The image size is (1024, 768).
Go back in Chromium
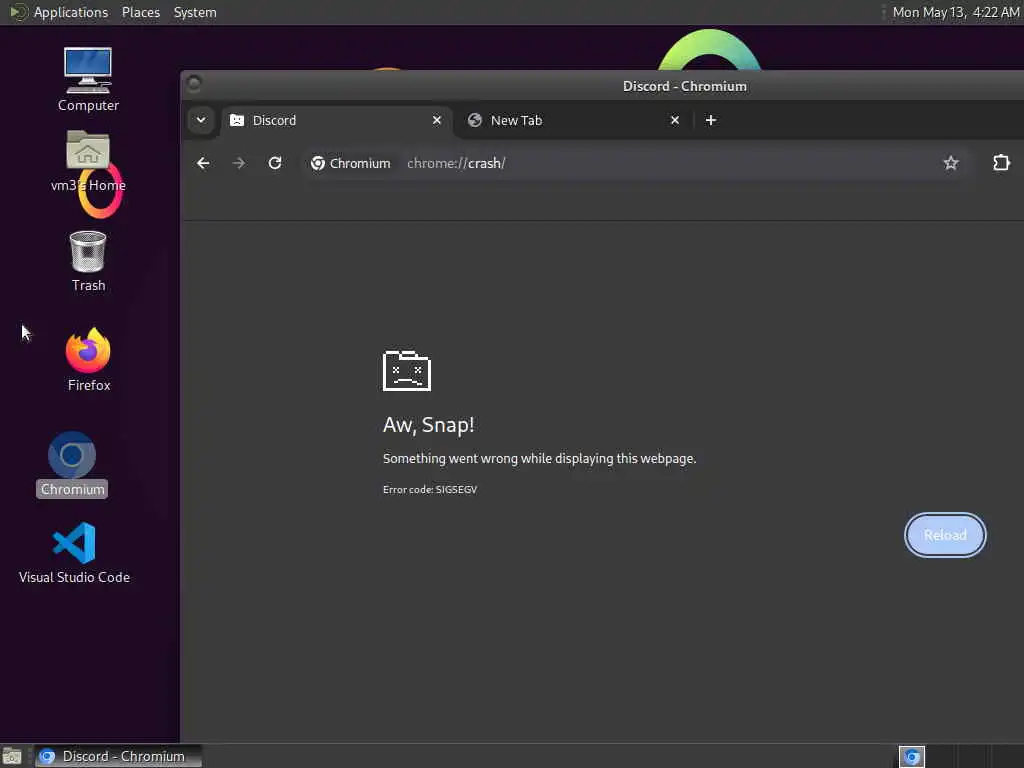[203, 163]
